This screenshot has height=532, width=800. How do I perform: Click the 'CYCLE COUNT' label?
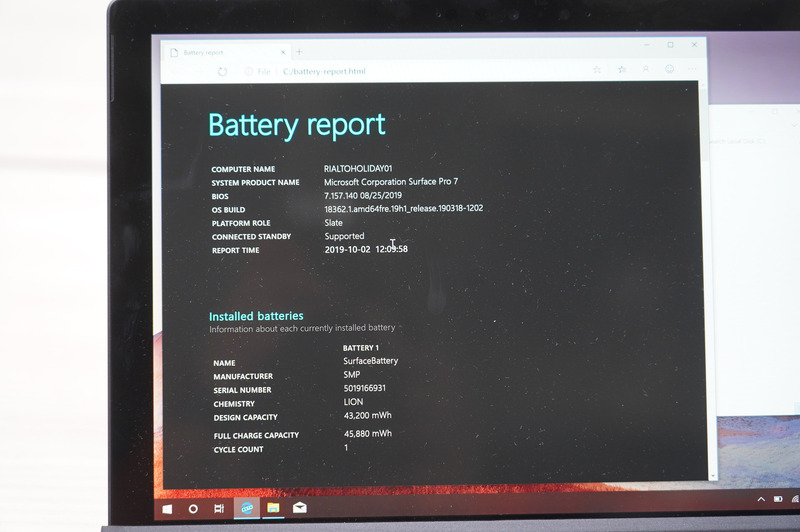[x=238, y=449]
